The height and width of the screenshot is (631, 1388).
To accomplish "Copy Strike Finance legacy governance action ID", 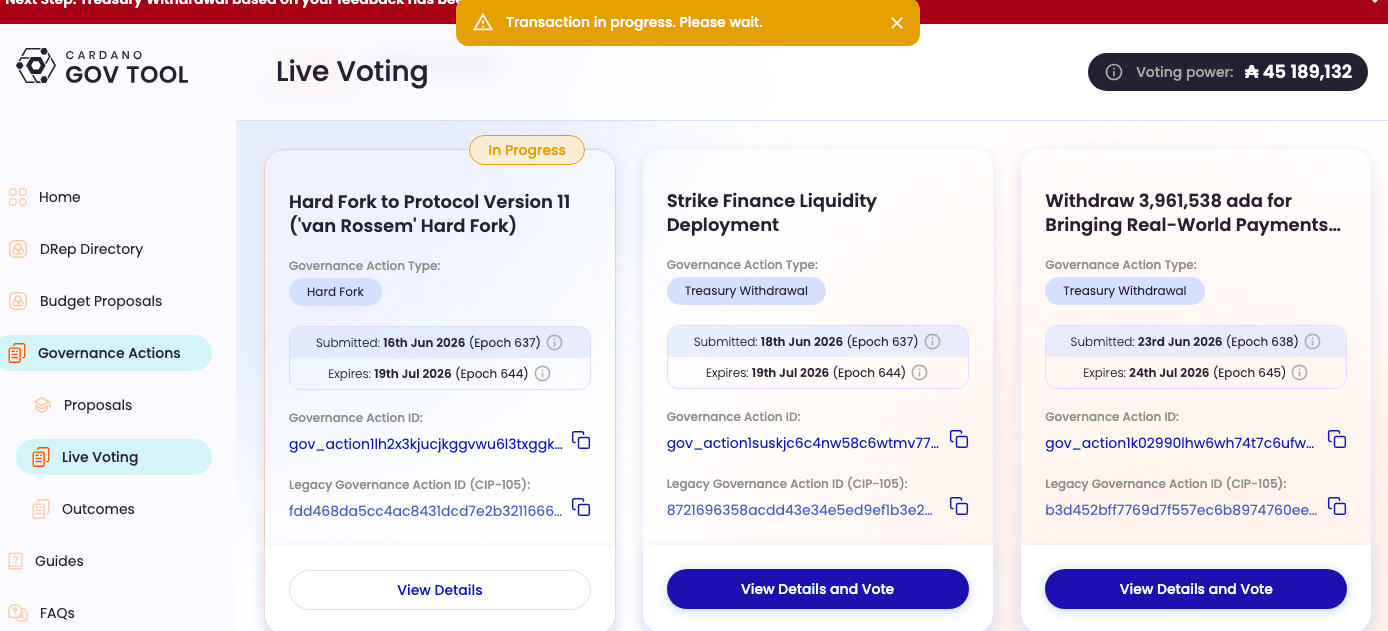I will click(959, 507).
